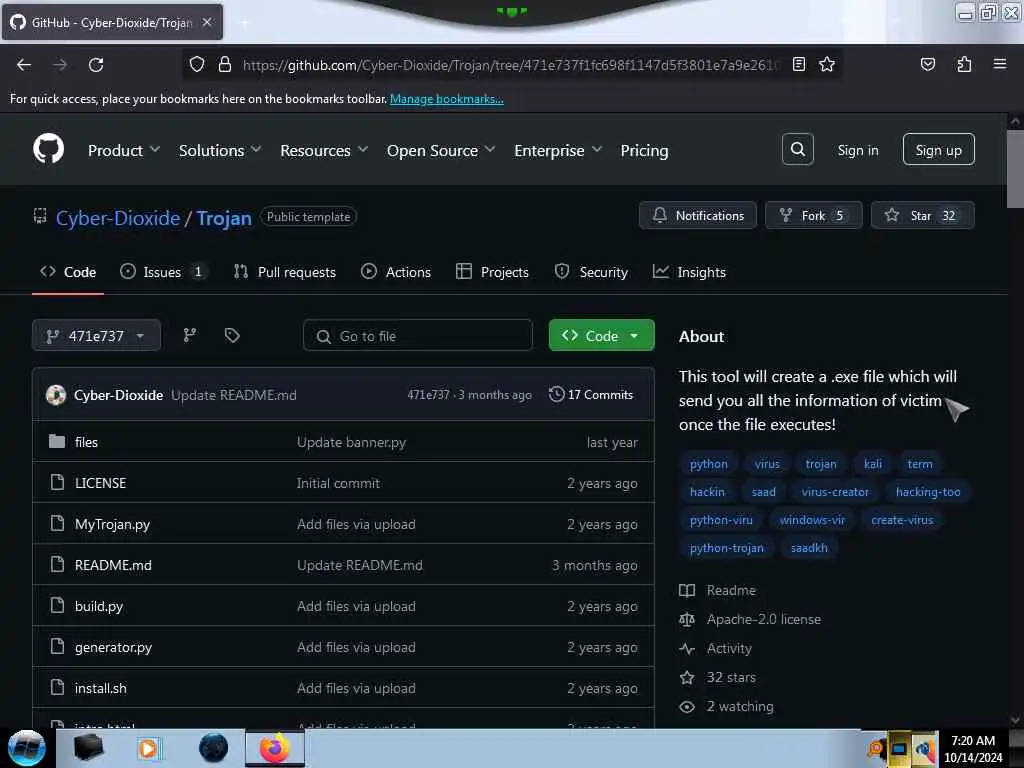Select the Code tab
Viewport: 1024px width, 768px height.
tap(68, 272)
